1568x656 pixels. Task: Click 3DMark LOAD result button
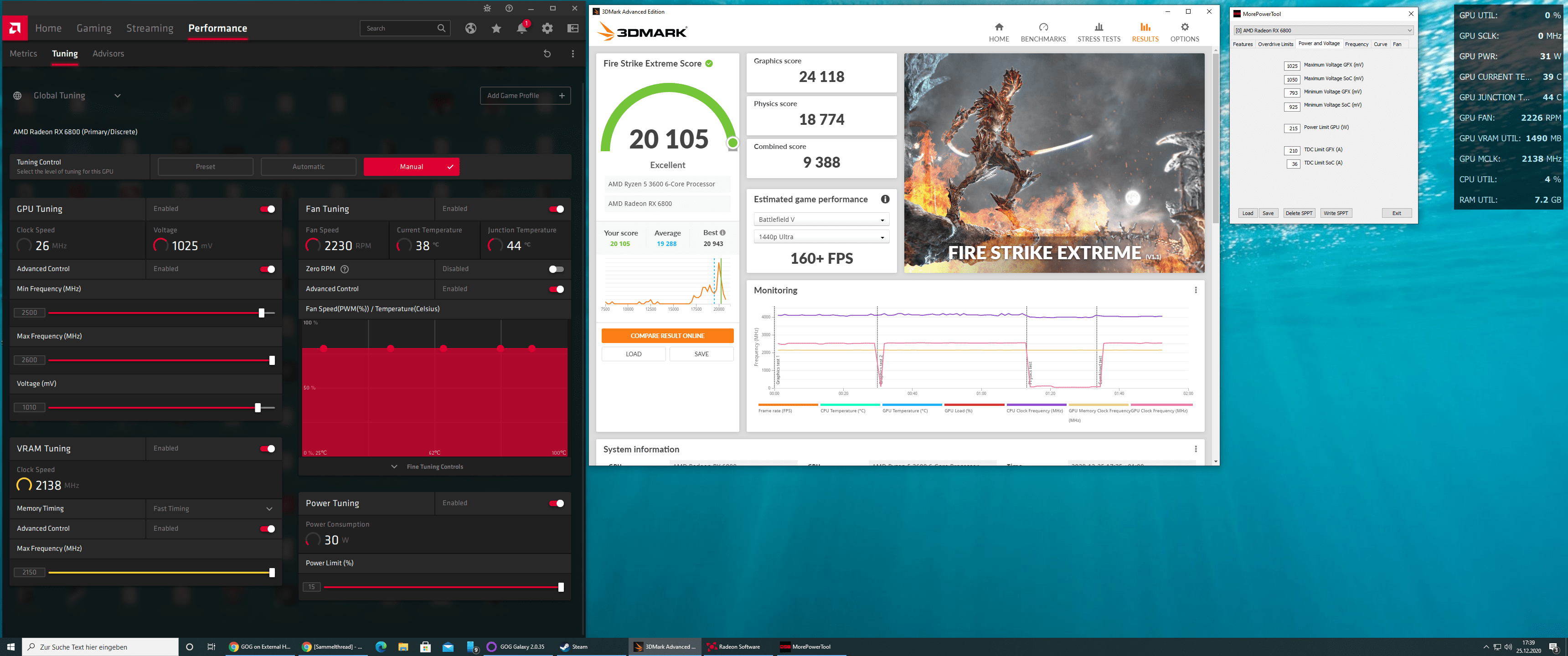click(633, 354)
